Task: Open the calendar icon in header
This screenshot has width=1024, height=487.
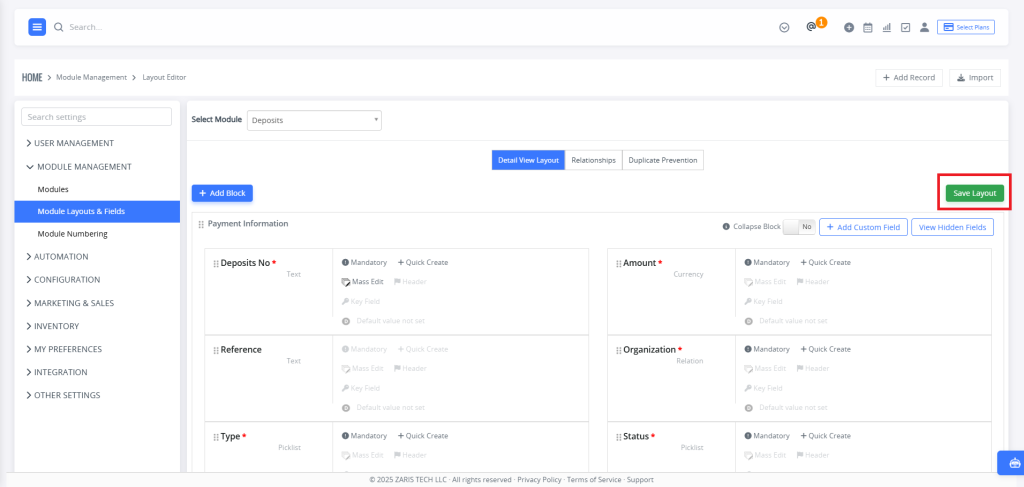Action: click(x=868, y=27)
